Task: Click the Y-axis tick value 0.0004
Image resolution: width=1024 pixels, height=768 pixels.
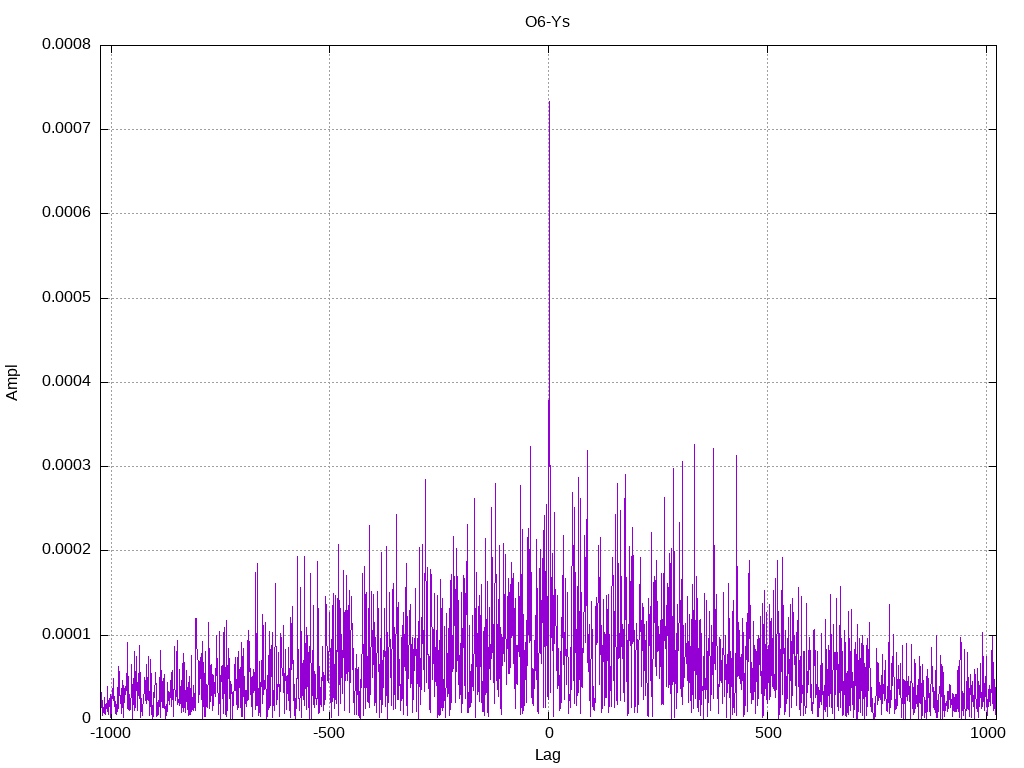Action: 67,381
